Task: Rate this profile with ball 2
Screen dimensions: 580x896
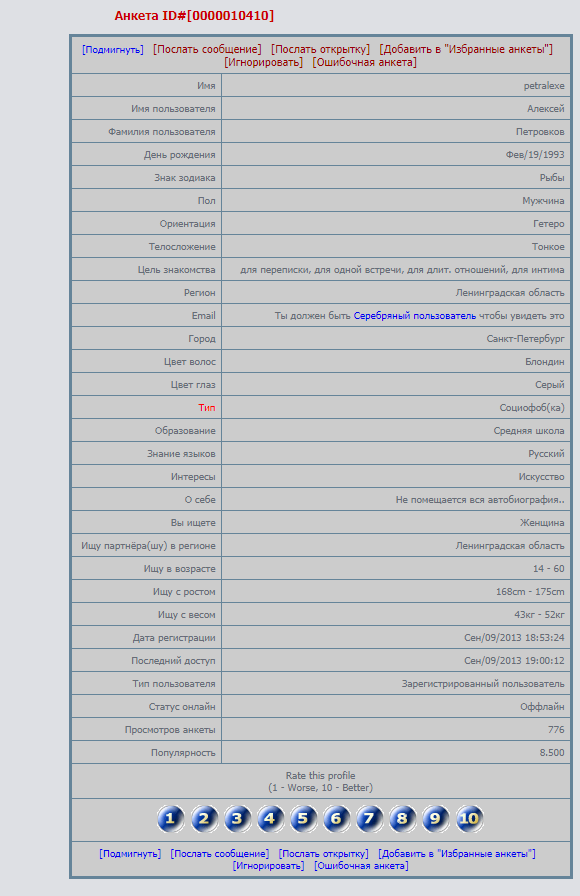Action: tap(203, 819)
